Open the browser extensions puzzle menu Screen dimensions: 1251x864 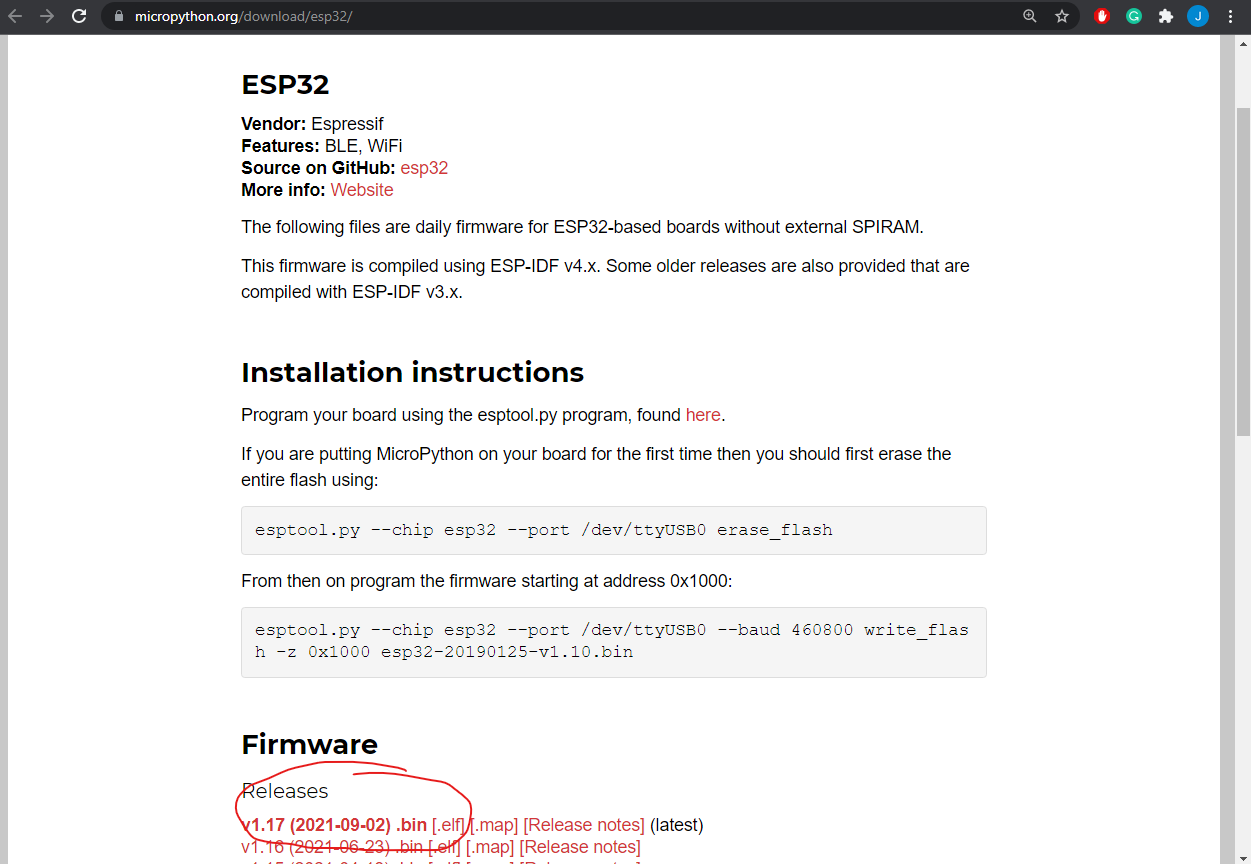click(x=1165, y=16)
